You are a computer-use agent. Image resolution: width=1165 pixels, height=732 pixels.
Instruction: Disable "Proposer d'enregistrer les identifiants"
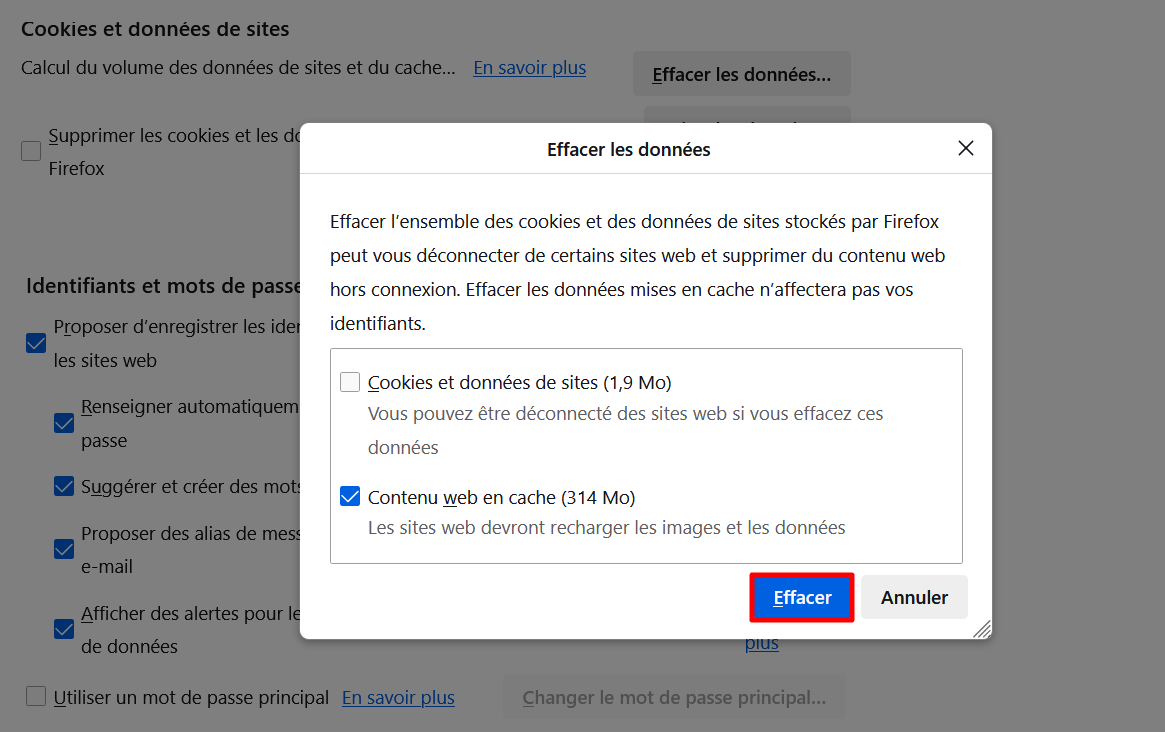pyautogui.click(x=36, y=342)
